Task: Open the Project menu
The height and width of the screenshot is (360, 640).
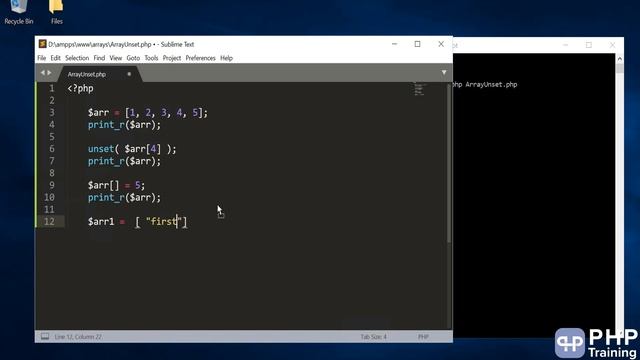Action: [x=172, y=58]
